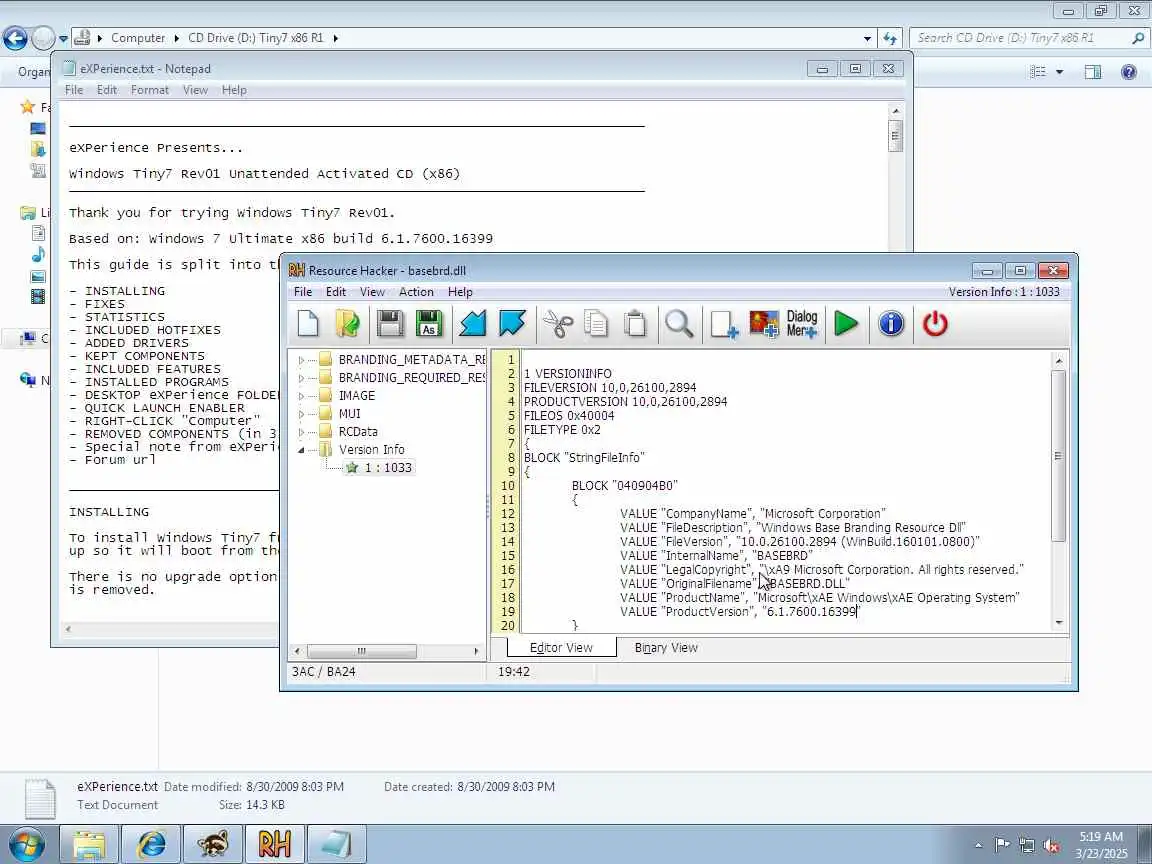Open address bar history dropdown in Explorer
Image resolution: width=1152 pixels, height=864 pixels.
(x=867, y=38)
